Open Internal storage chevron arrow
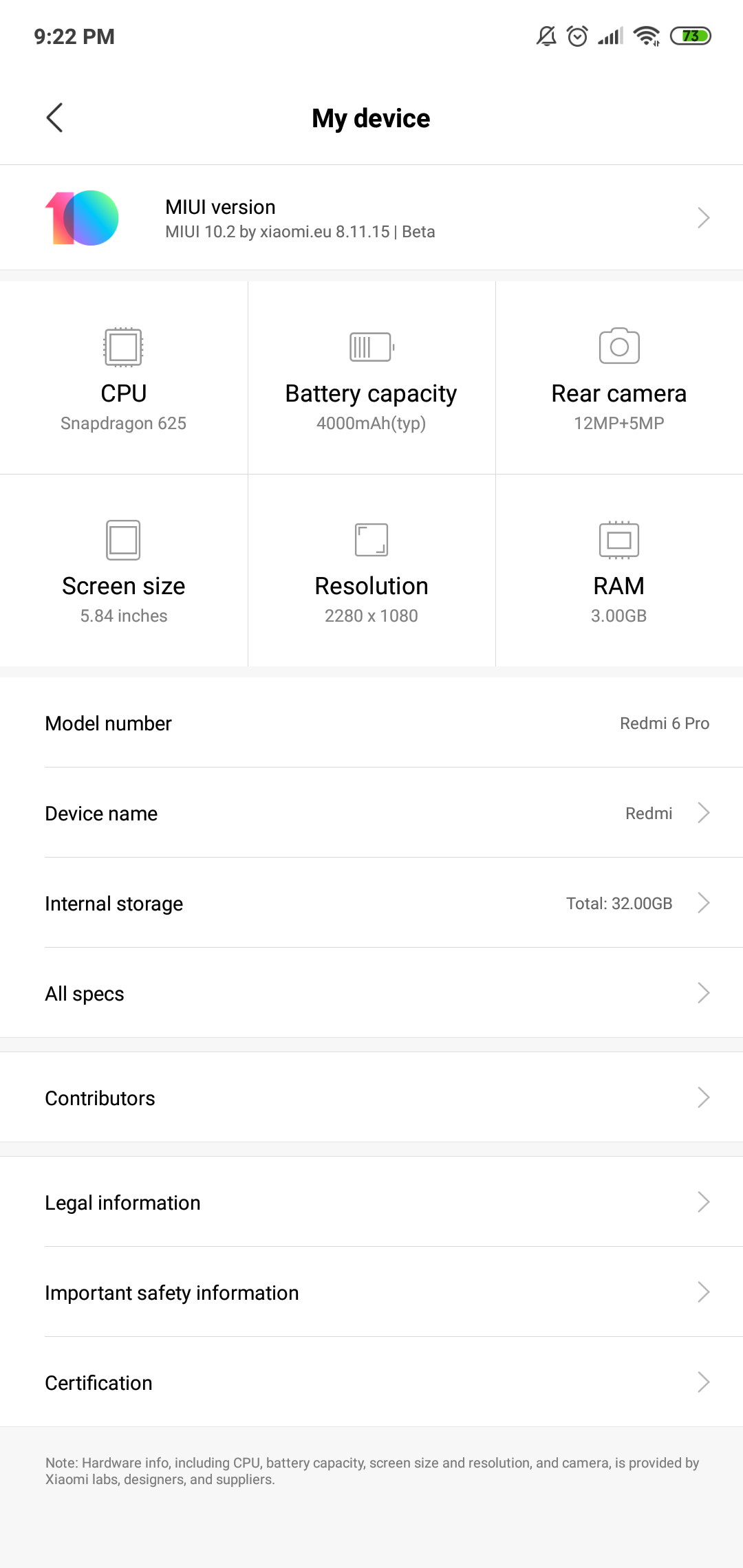 pos(703,903)
